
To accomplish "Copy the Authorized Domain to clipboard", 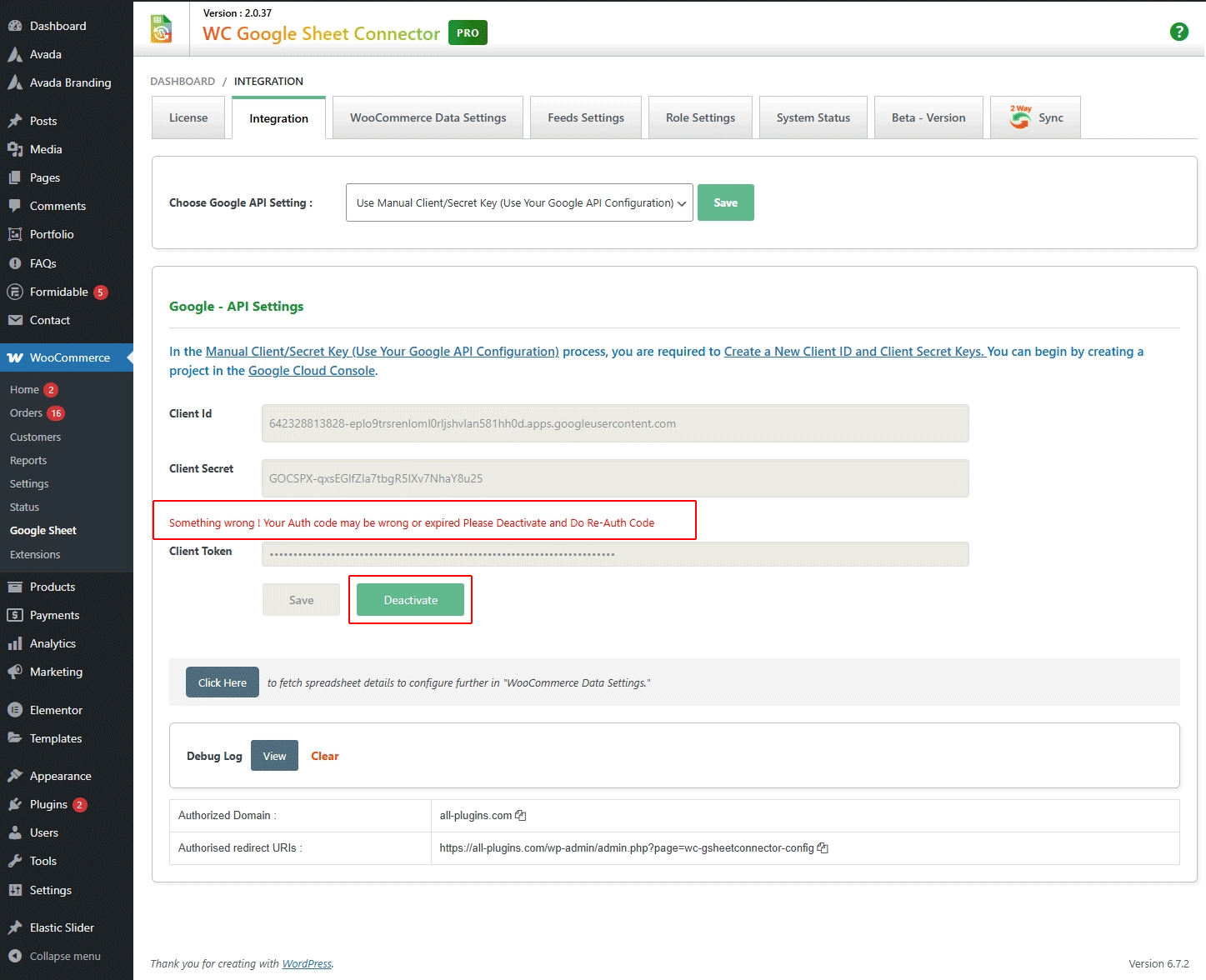I will point(521,816).
